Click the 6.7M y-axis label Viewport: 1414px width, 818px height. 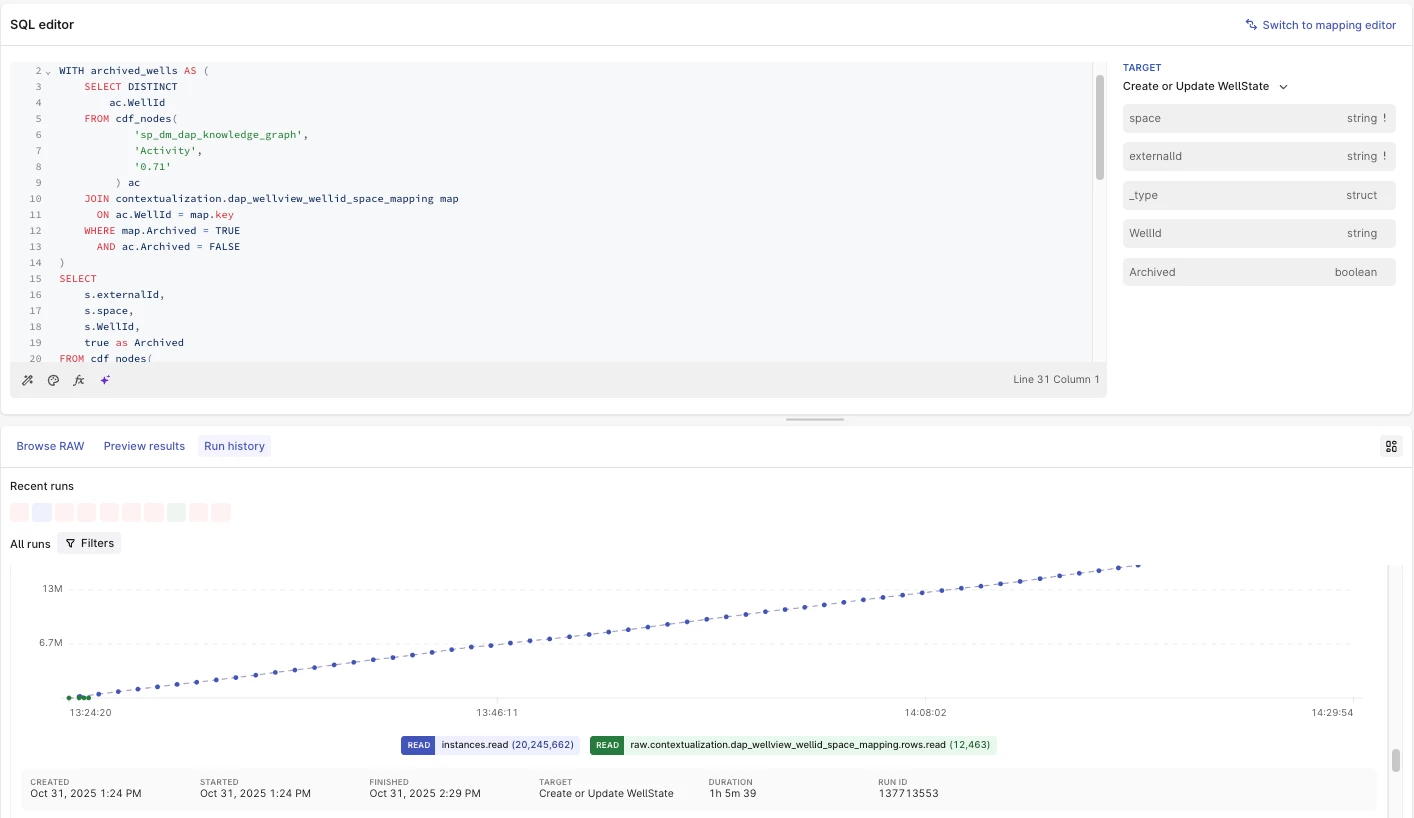click(x=51, y=643)
